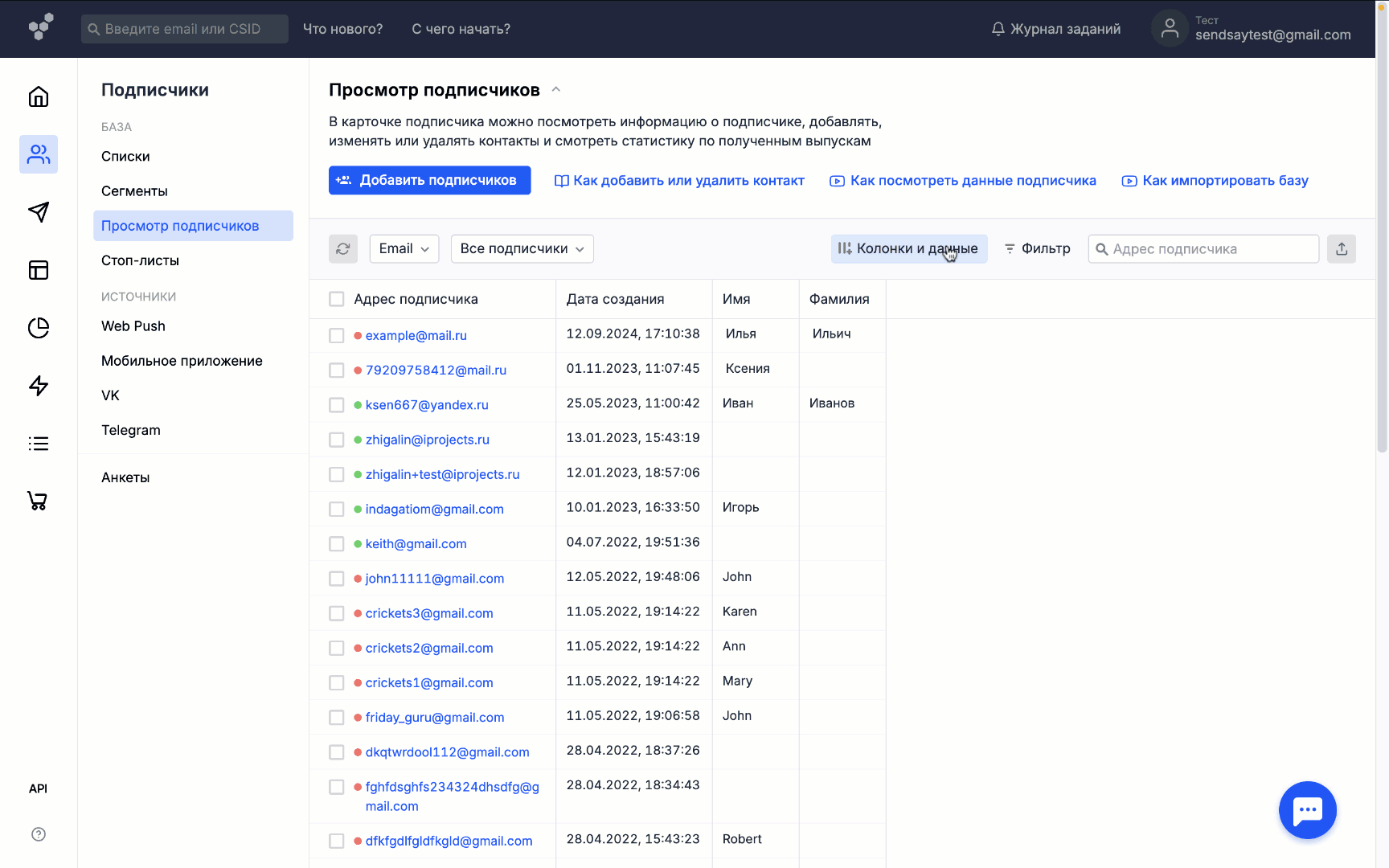This screenshot has width=1389, height=868.
Task: Open the home dashboard icon in sidebar
Action: [x=39, y=97]
